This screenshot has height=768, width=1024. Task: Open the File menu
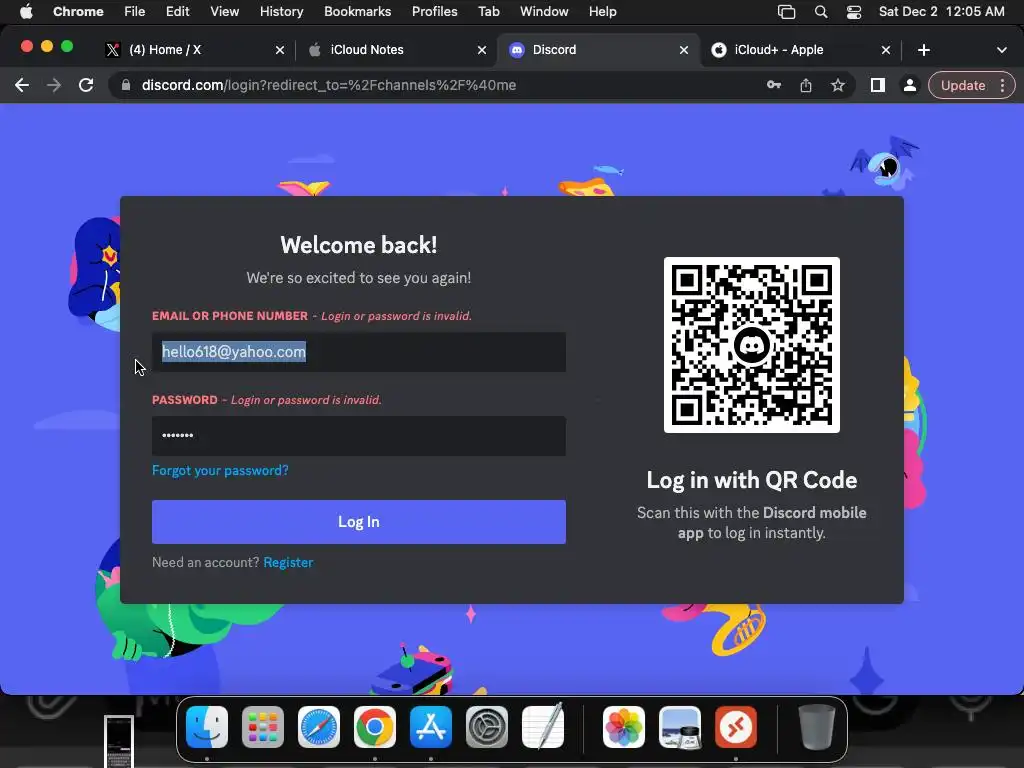click(x=135, y=12)
